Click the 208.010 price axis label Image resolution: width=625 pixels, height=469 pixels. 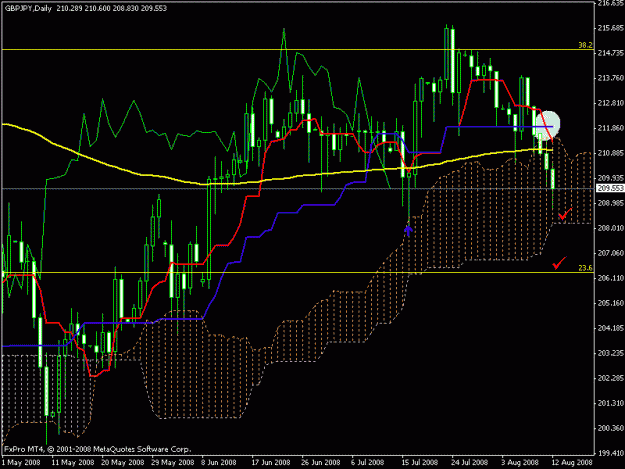[611, 228]
